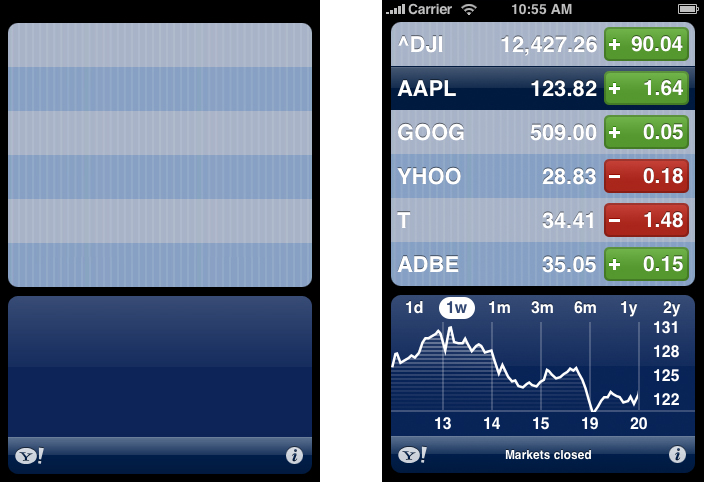Toggle the red -1.48 change badge
Viewport: 704px width, 482px height.
(646, 220)
